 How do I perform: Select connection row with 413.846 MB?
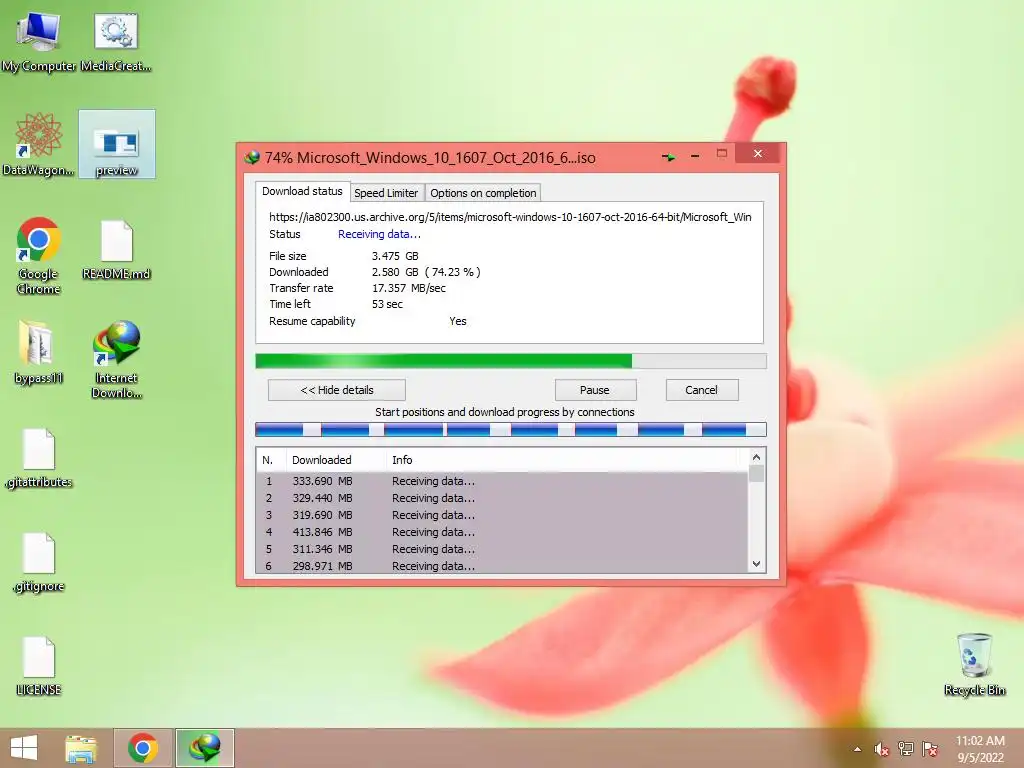click(x=502, y=532)
